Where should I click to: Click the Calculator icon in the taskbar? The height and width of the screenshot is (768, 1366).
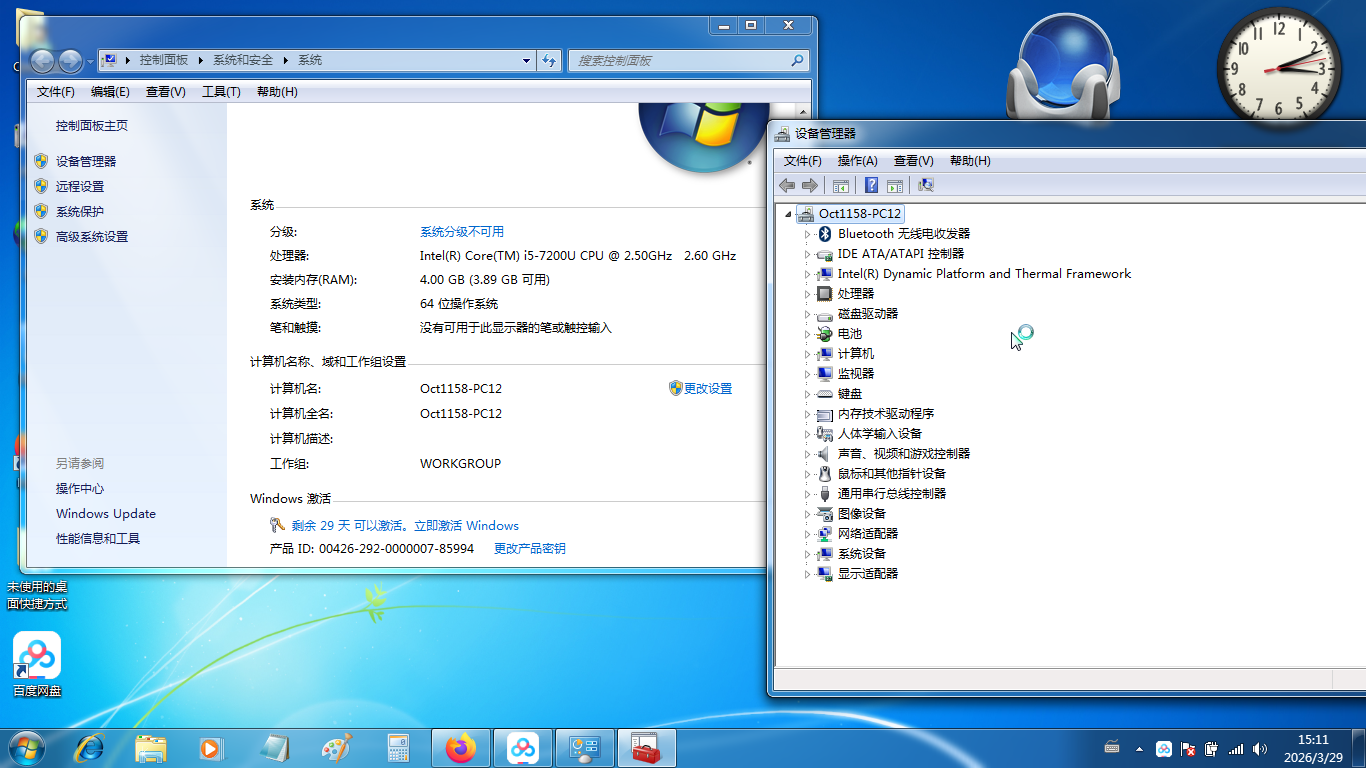(x=399, y=748)
